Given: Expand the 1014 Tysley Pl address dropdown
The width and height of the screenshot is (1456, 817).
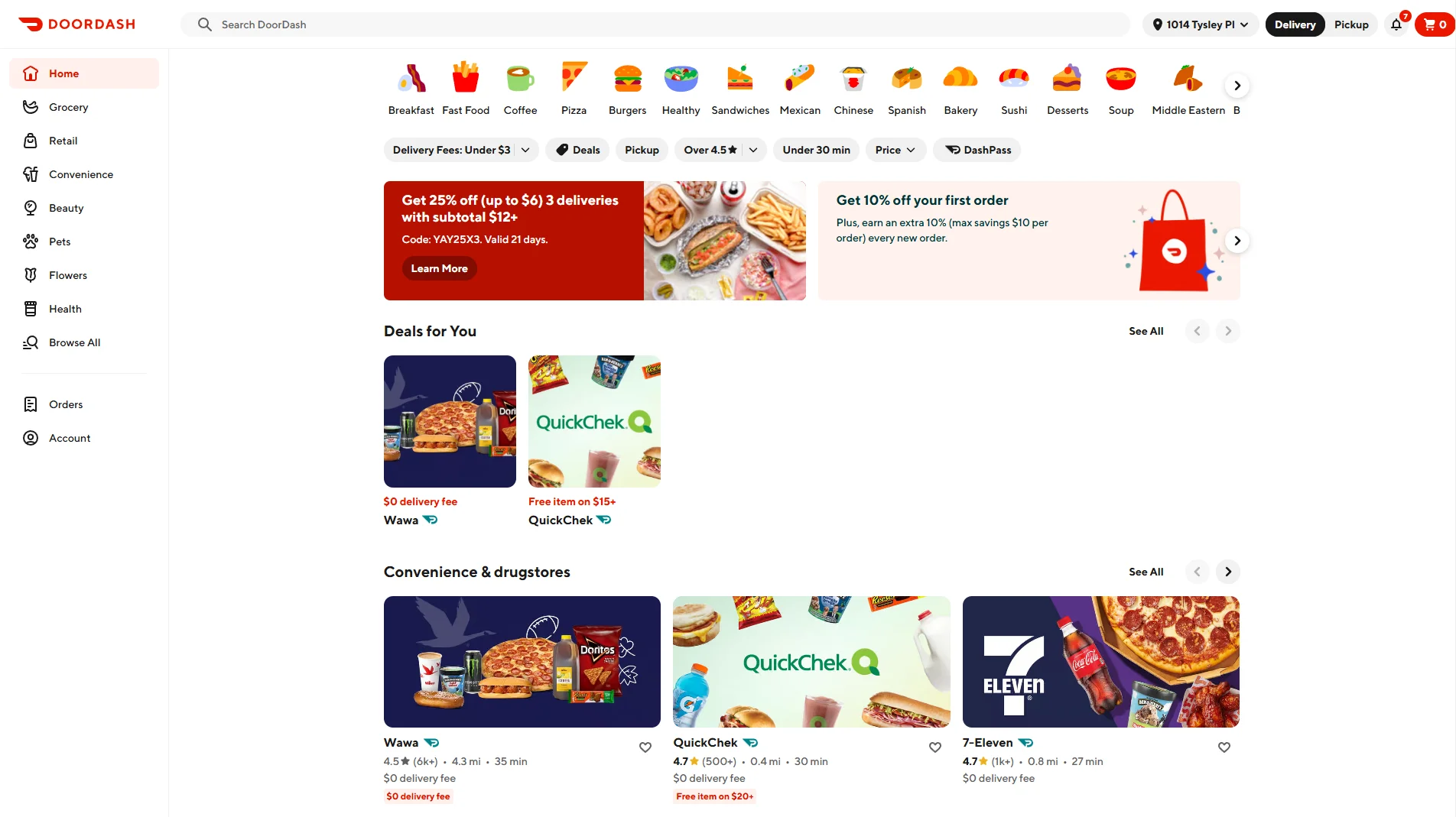Looking at the screenshot, I should click(1201, 24).
